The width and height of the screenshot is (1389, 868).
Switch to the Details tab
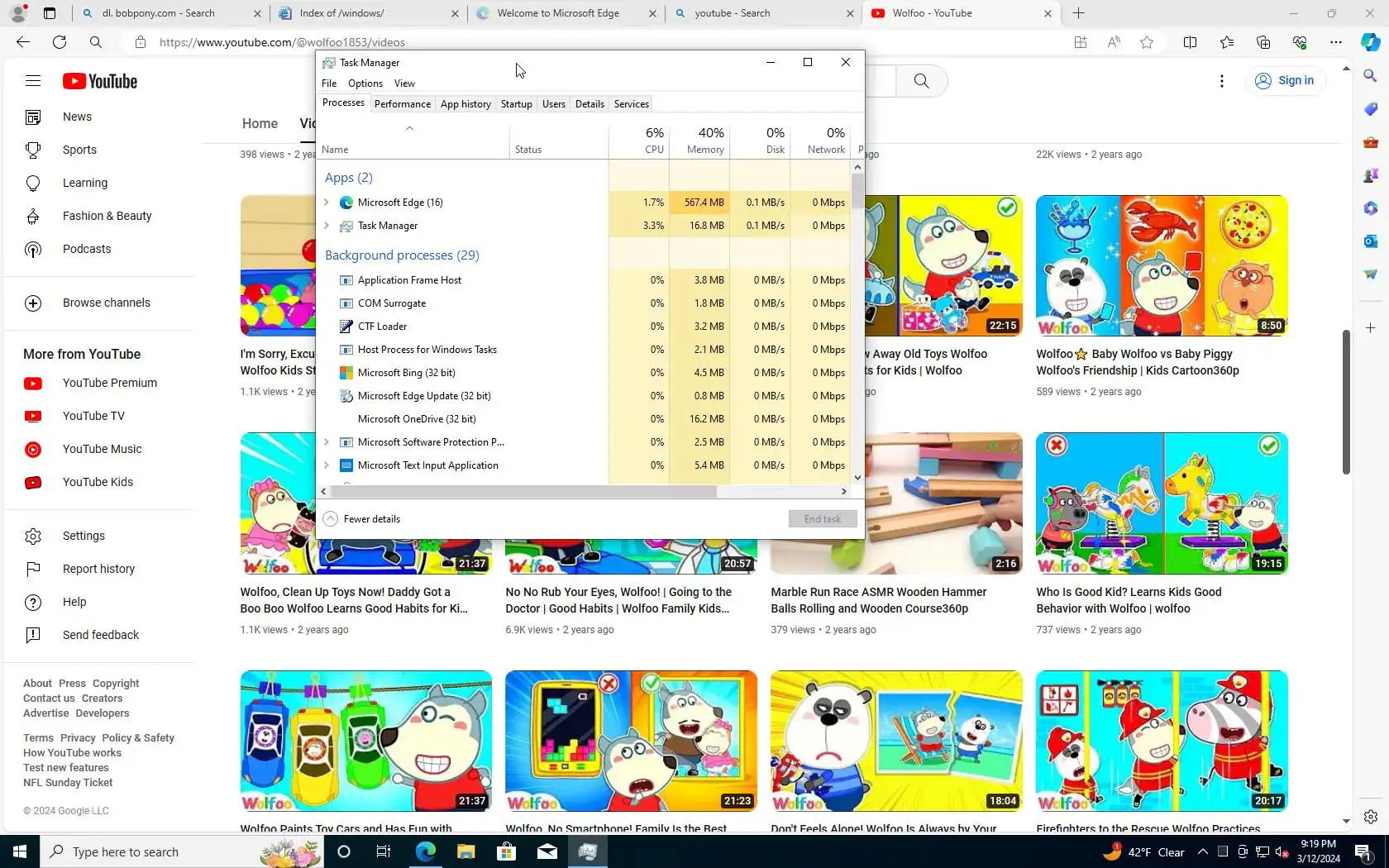[589, 104]
